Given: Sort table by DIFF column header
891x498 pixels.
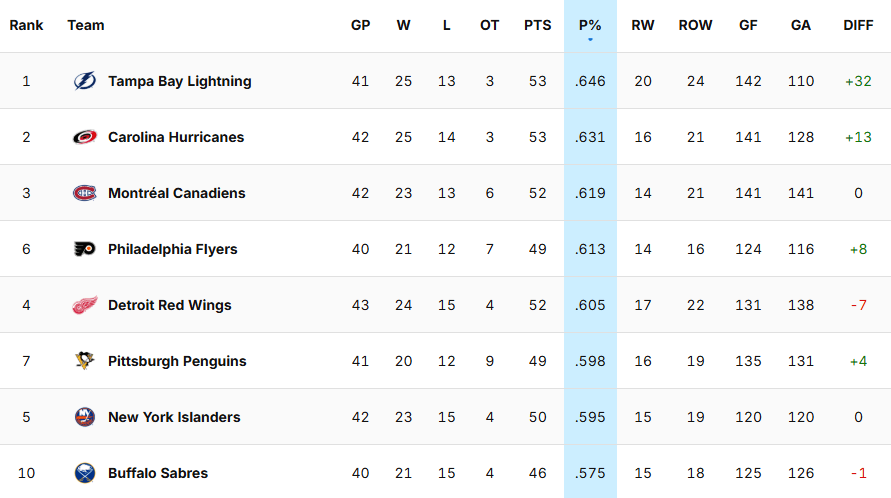Looking at the screenshot, I should coord(858,26).
